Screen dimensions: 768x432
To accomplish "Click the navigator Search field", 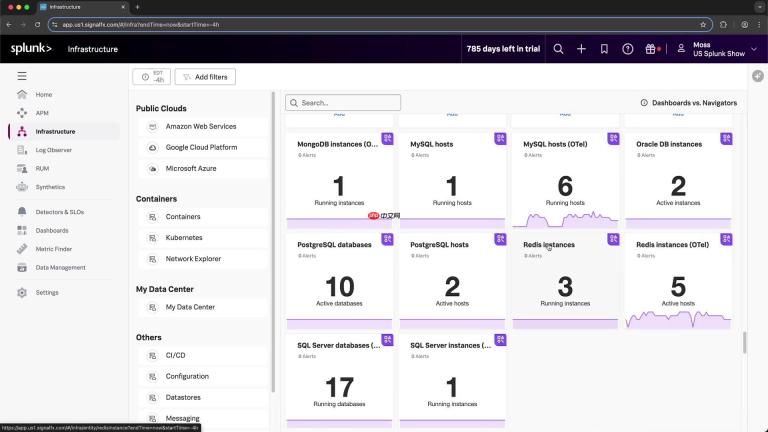I will click(x=343, y=103).
